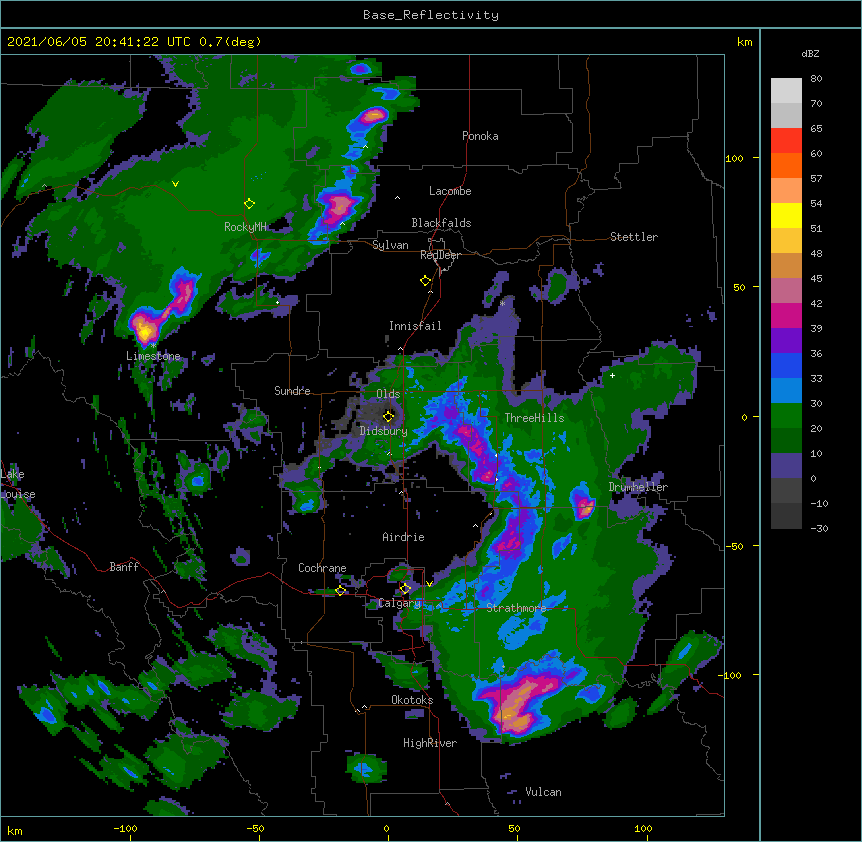The image size is (862, 842).
Task: Click the RedDeer city label
Action: [x=440, y=255]
